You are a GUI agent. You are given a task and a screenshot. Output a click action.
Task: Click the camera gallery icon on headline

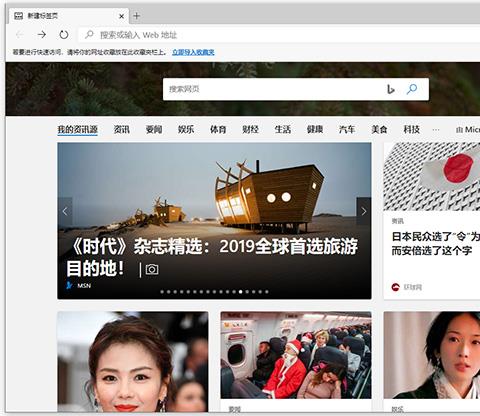point(152,269)
